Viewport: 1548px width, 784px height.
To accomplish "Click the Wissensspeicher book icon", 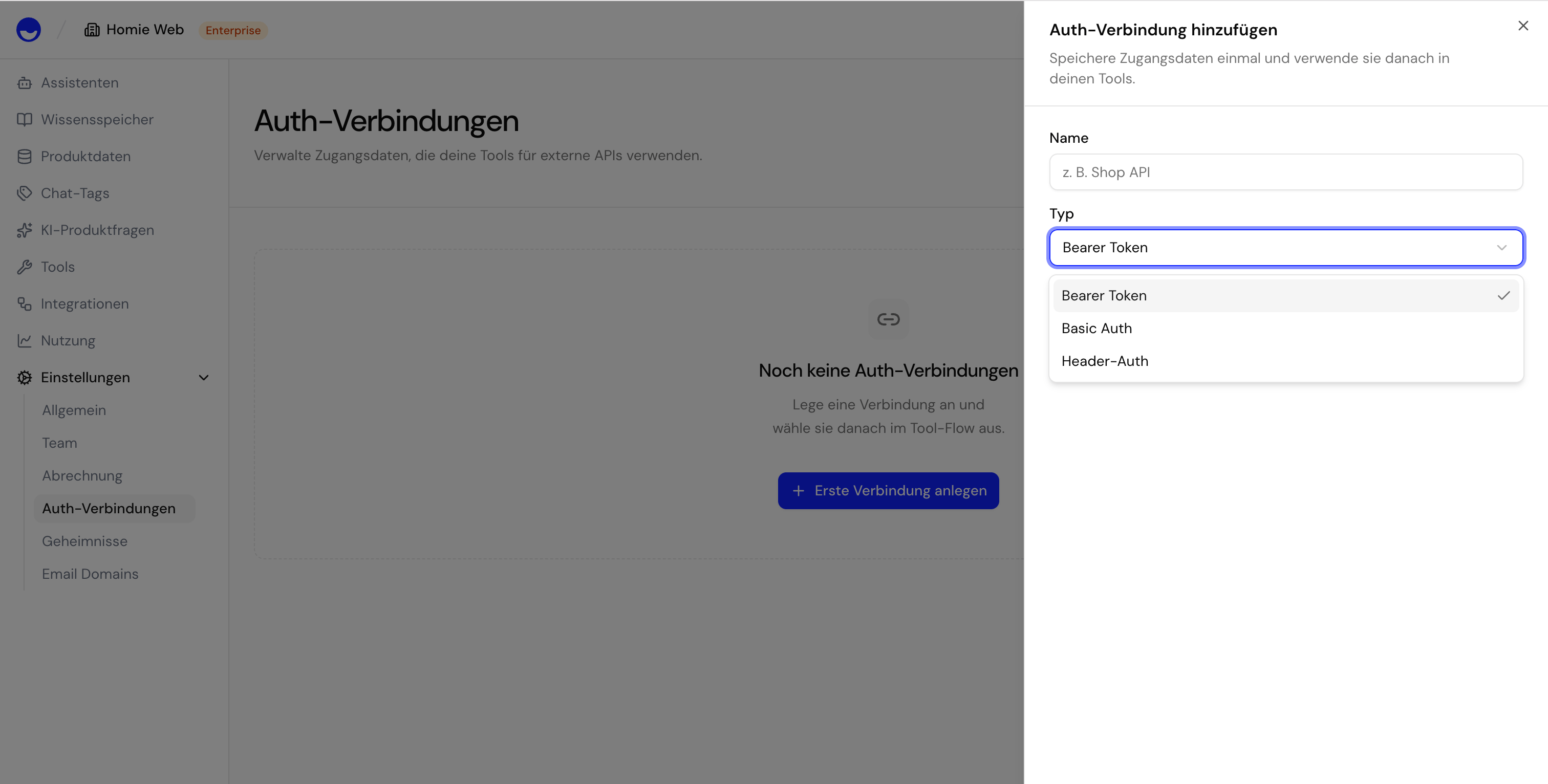I will pos(24,120).
